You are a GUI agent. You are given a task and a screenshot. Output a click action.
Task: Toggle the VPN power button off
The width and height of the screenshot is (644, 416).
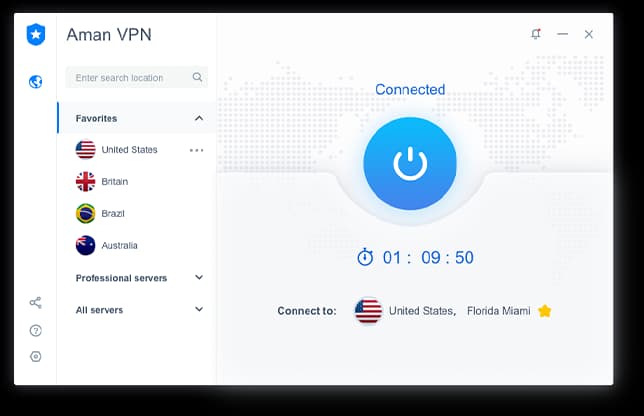point(410,163)
